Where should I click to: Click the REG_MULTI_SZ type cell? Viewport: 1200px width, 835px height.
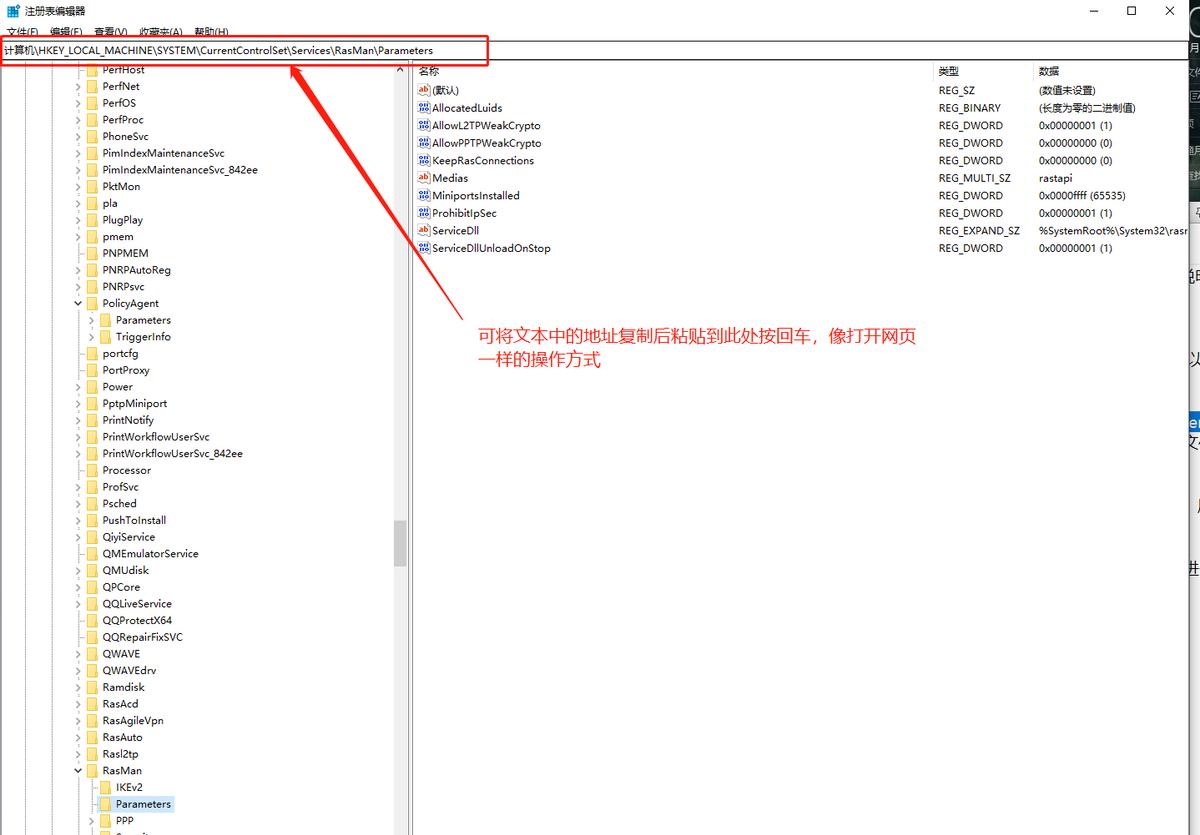[974, 178]
